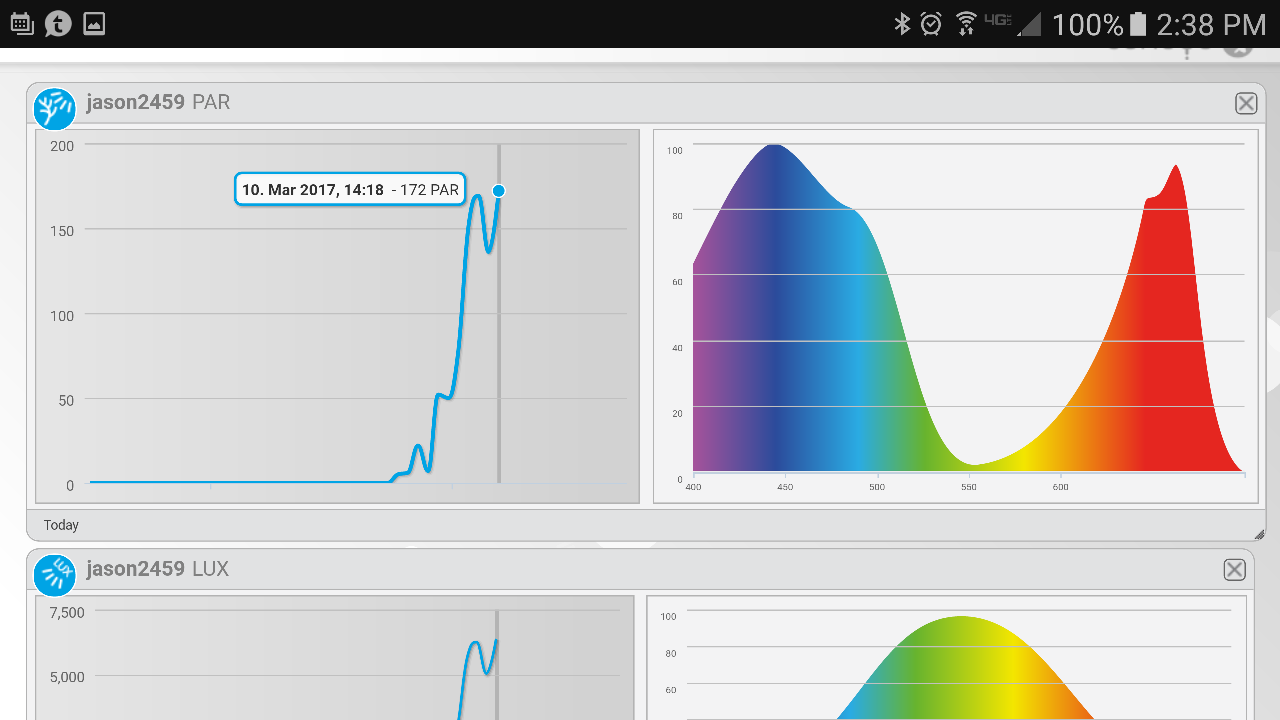Screen dimensions: 1280x720
Task: Click the jason2459 LUX widget title
Action: click(158, 568)
